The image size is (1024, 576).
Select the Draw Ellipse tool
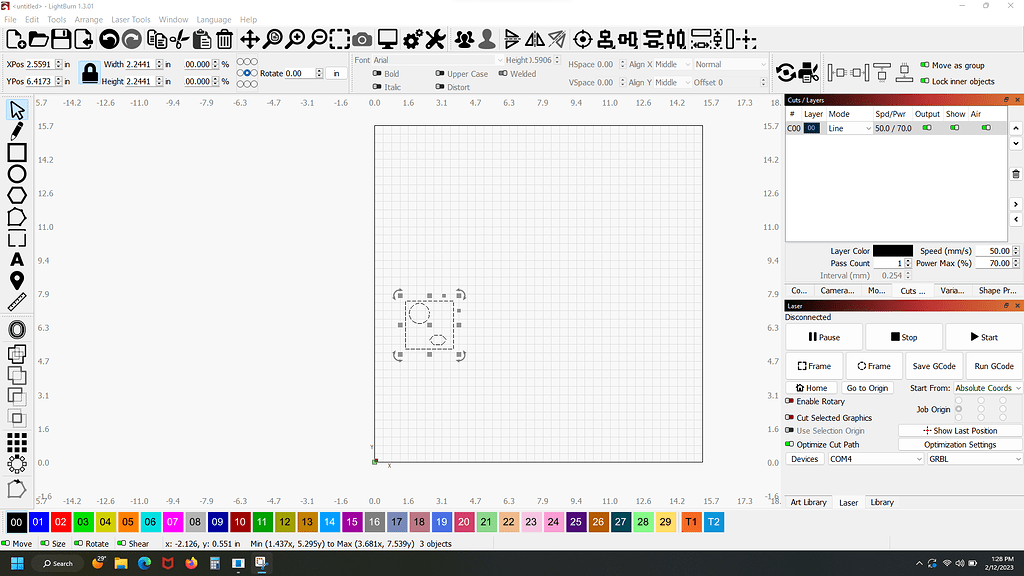tap(17, 174)
